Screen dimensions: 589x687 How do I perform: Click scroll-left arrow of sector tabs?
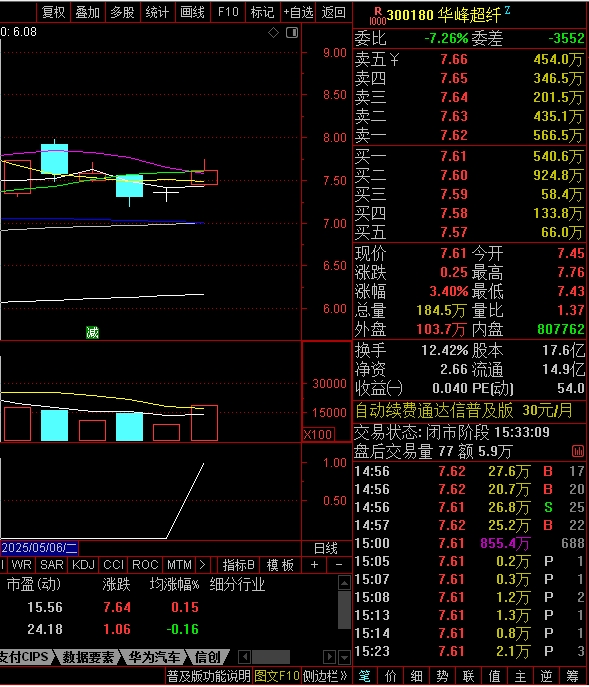(245, 657)
